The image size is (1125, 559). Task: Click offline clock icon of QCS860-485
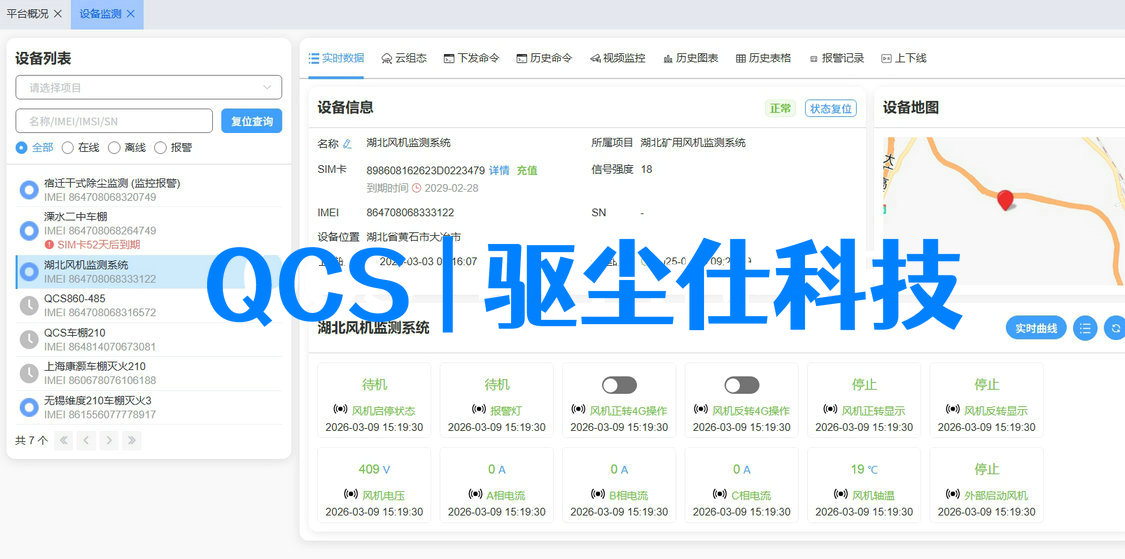(29, 306)
